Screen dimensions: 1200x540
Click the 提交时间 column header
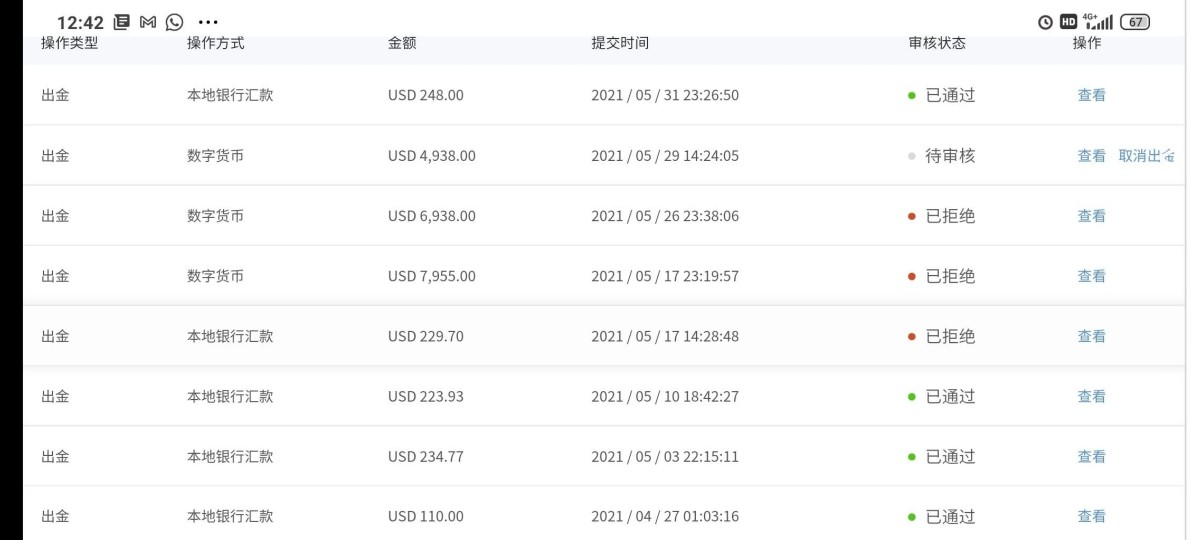point(620,43)
